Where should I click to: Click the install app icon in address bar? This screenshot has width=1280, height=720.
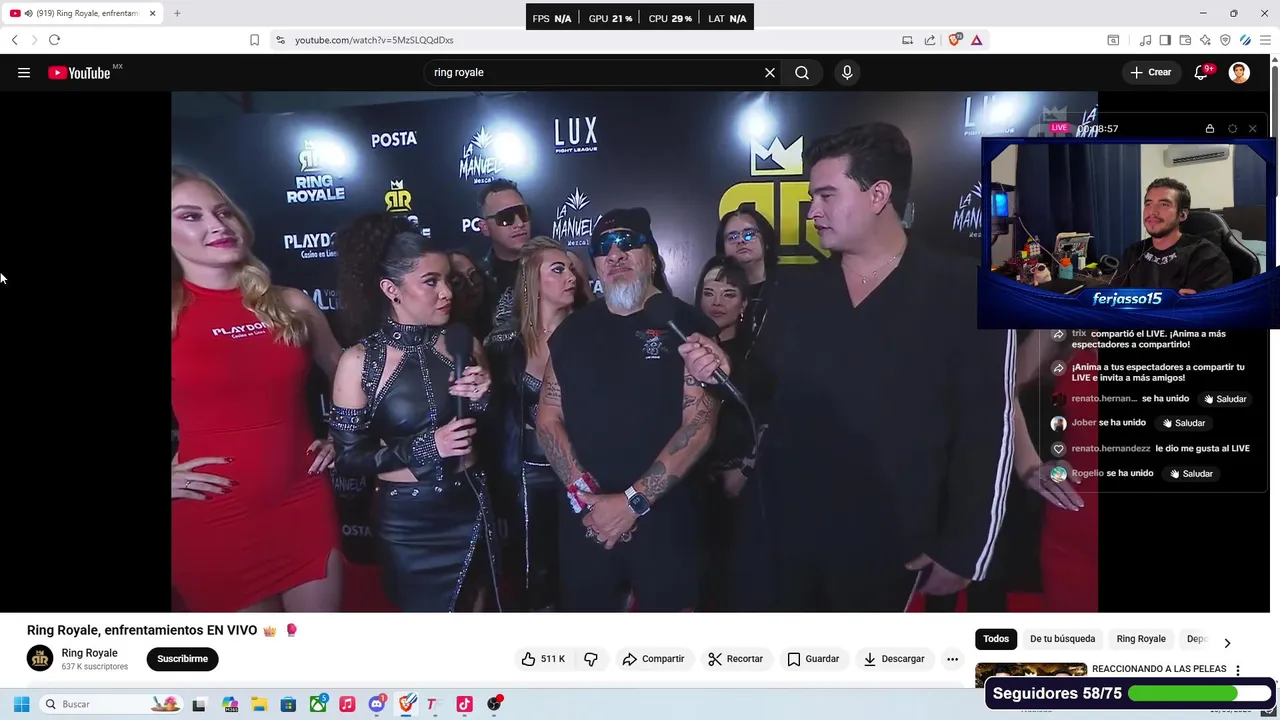click(x=907, y=40)
